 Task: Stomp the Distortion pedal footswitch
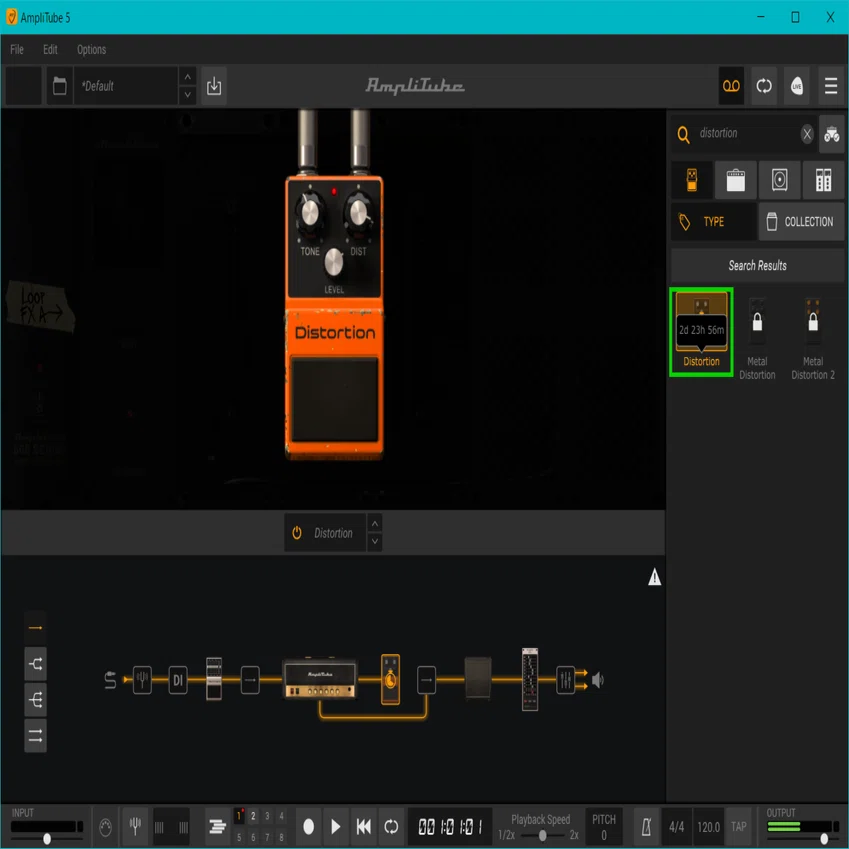pos(335,400)
